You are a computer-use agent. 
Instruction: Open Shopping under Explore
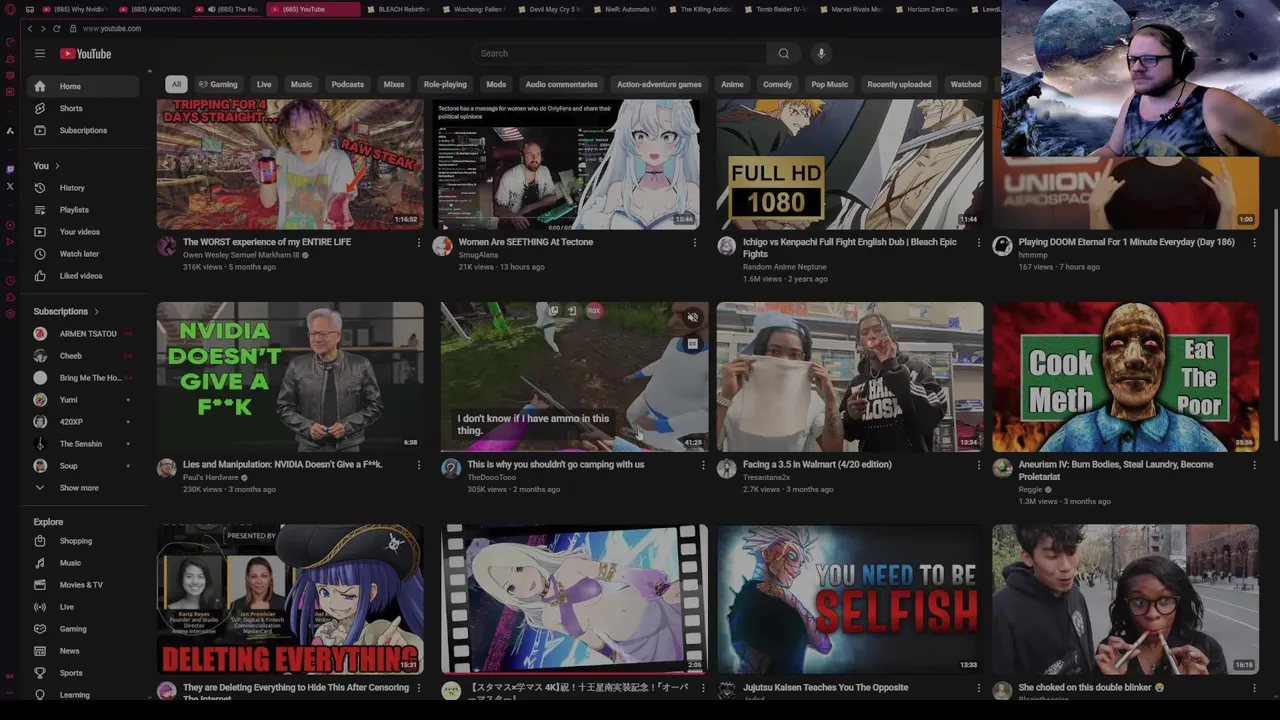pos(83,541)
